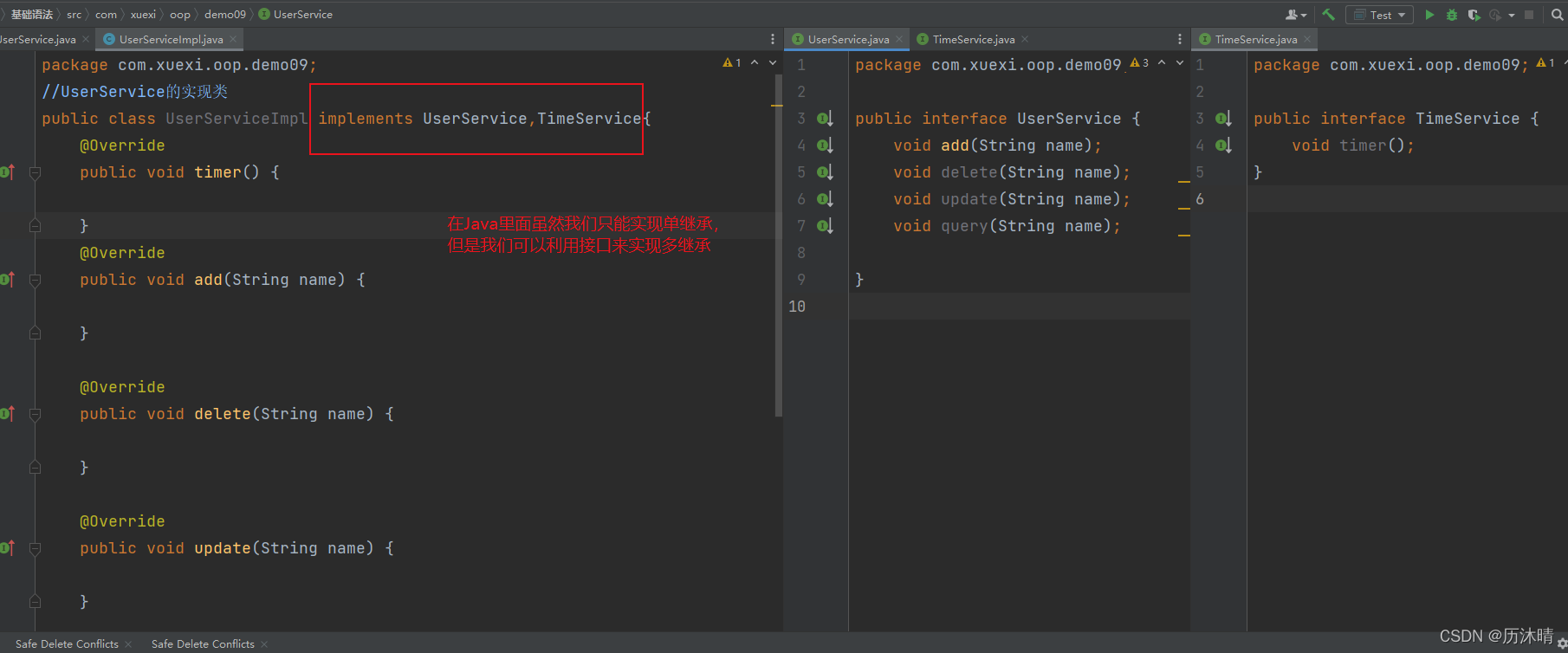1568x653 pixels.
Task: Close middle editor's UserService.java tab
Action: tap(899, 39)
